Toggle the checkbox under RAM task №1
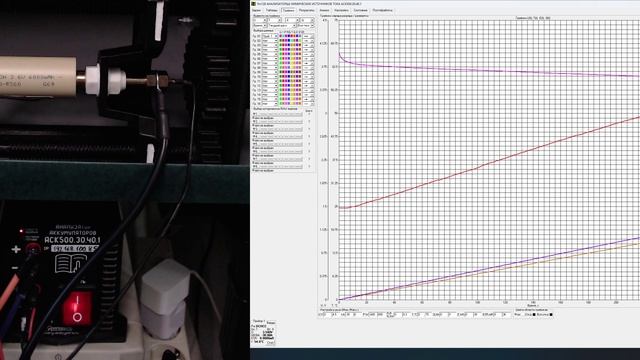The width and height of the screenshot is (640, 360). 253,118
